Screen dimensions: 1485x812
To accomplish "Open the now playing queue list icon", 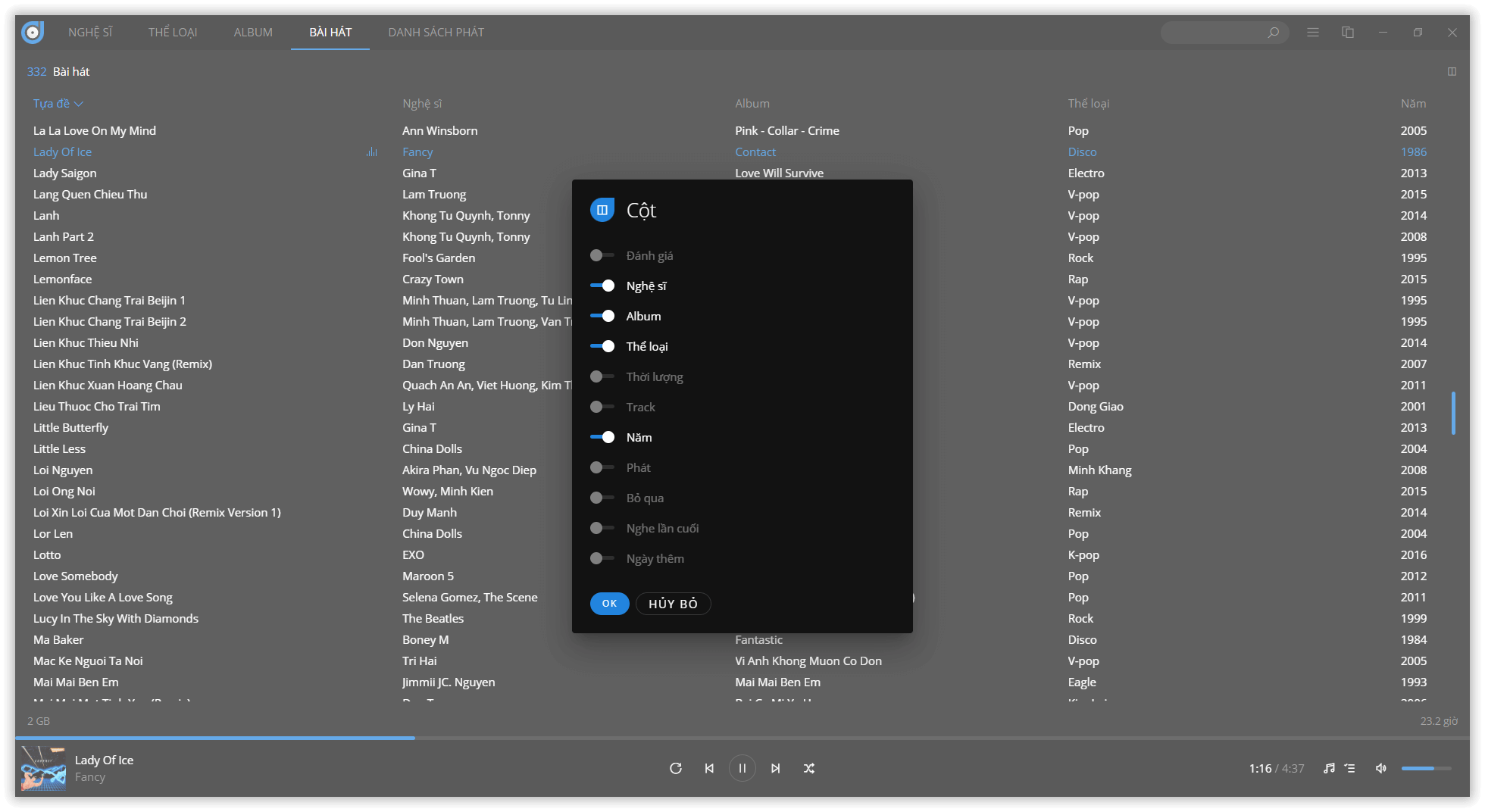I will coord(1350,768).
